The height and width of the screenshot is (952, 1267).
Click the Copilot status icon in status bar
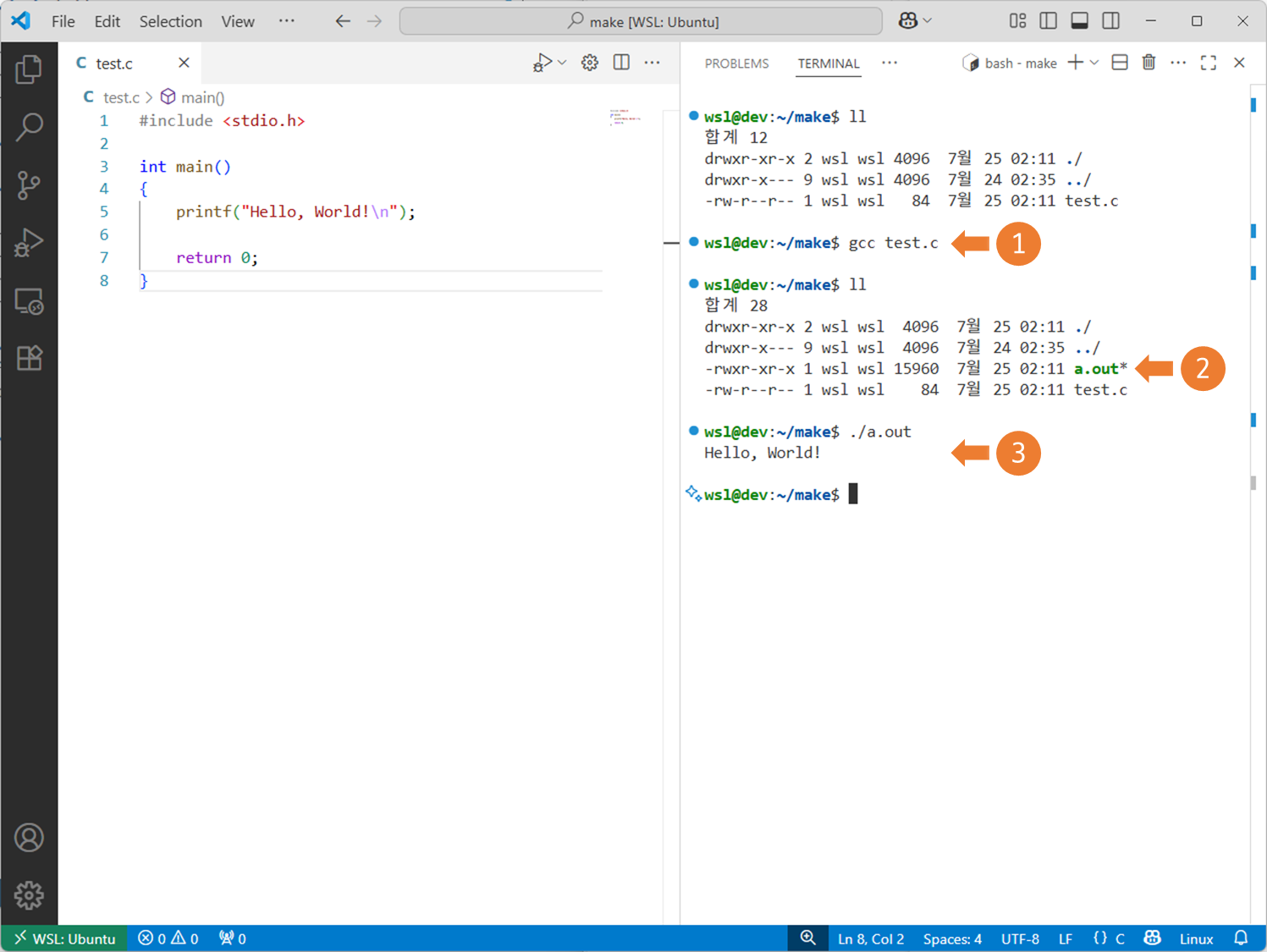pyautogui.click(x=1152, y=938)
